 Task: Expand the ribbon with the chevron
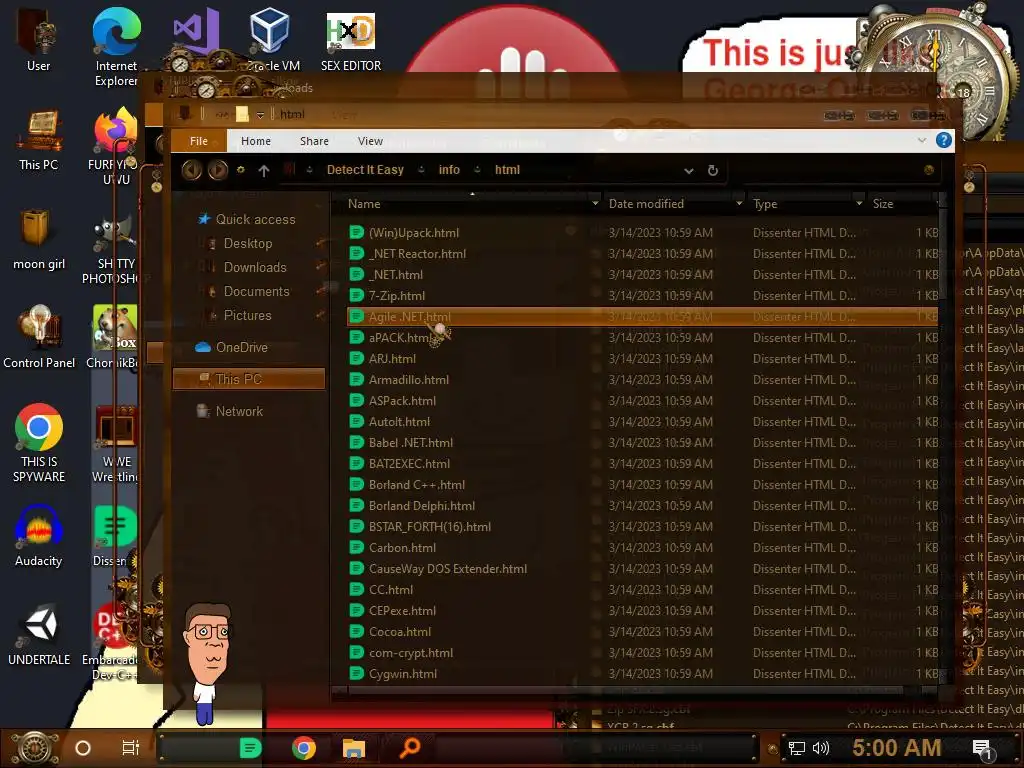point(921,140)
